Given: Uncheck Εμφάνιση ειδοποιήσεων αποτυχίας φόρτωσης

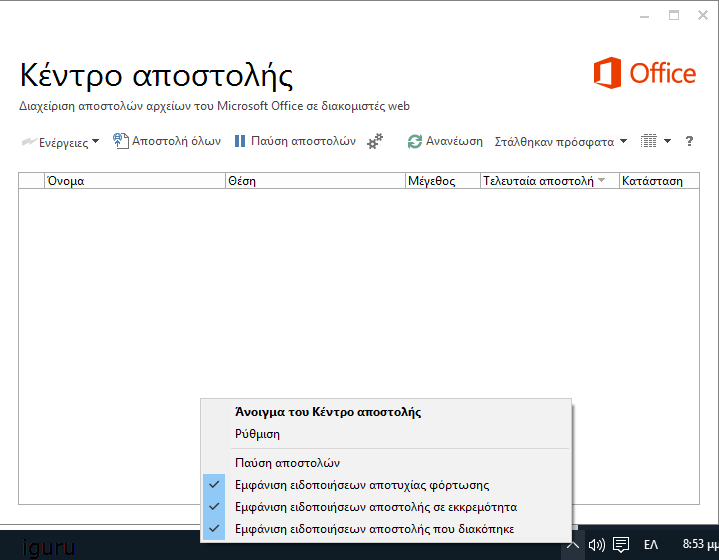Looking at the screenshot, I should pyautogui.click(x=387, y=485).
